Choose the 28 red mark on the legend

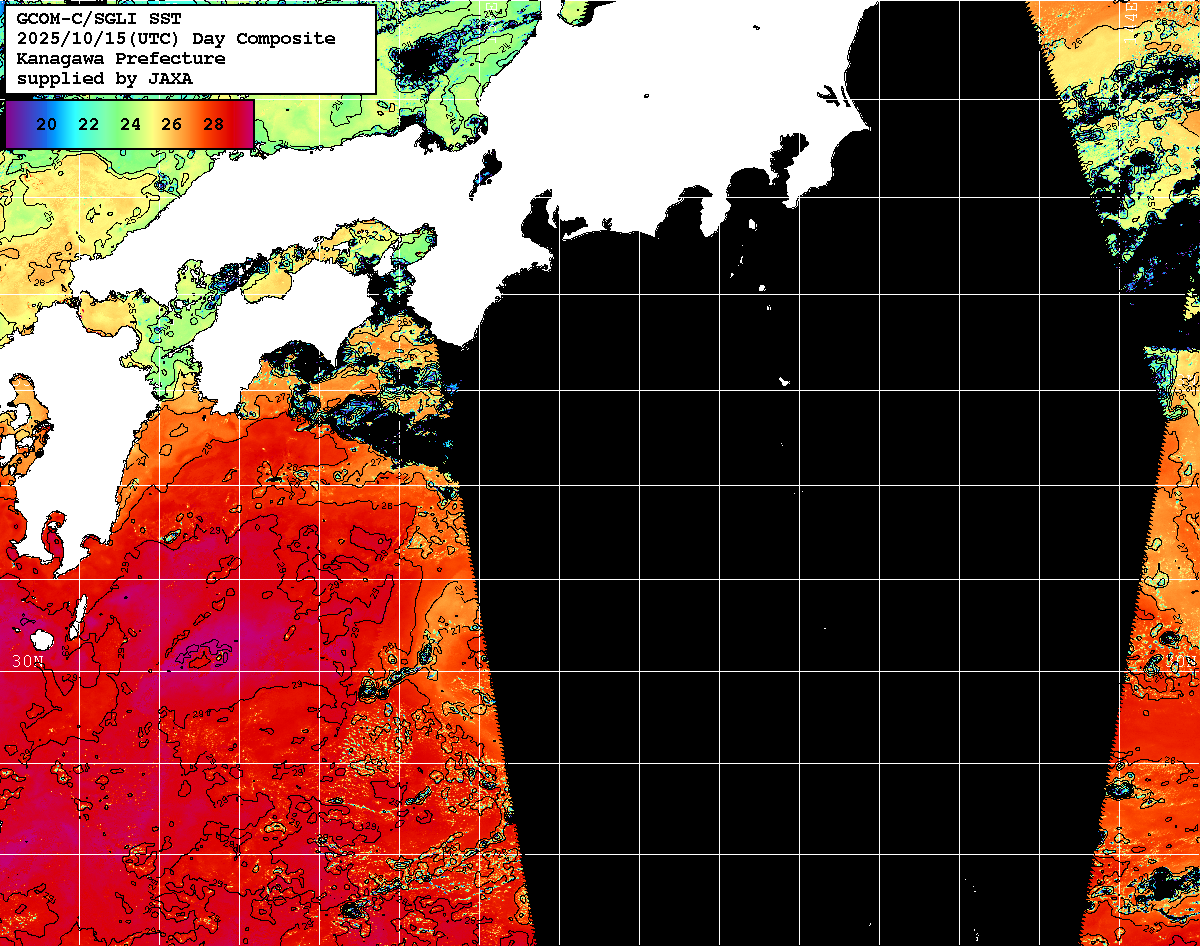(x=213, y=125)
